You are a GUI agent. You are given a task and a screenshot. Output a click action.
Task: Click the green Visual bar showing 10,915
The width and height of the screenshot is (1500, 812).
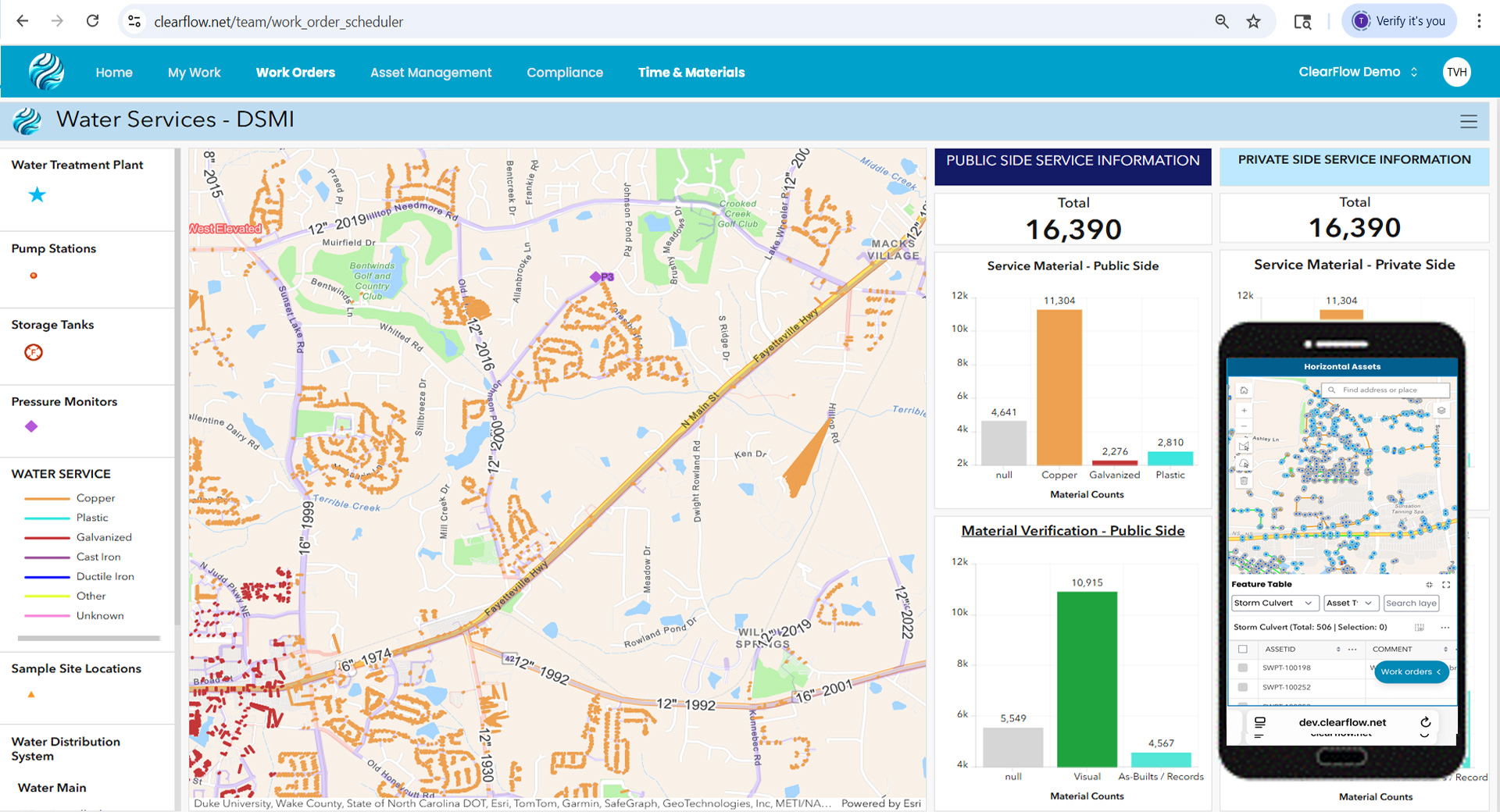pos(1087,679)
